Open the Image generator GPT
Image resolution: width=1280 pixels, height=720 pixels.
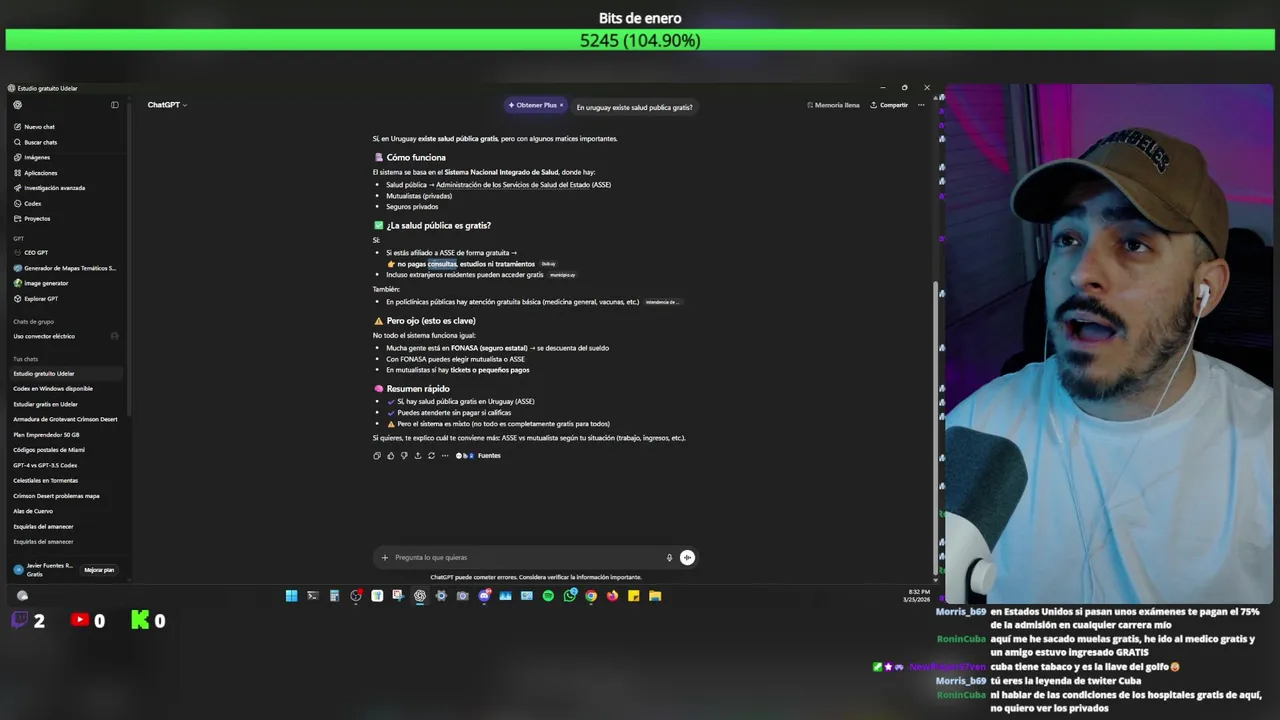pyautogui.click(x=46, y=283)
